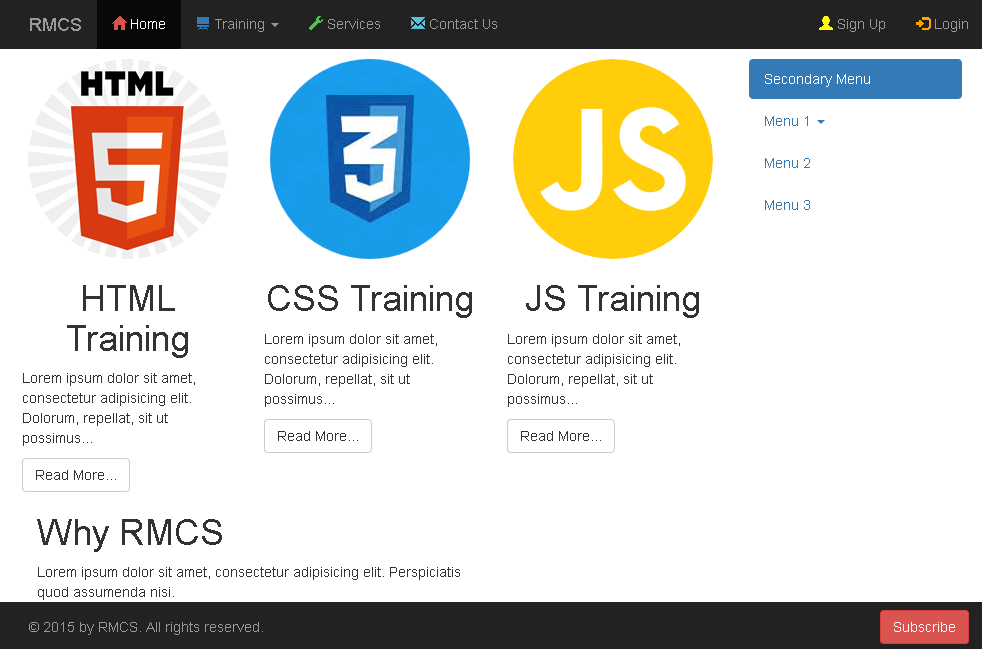
Task: Click the red Subscribe button
Action: pos(924,627)
